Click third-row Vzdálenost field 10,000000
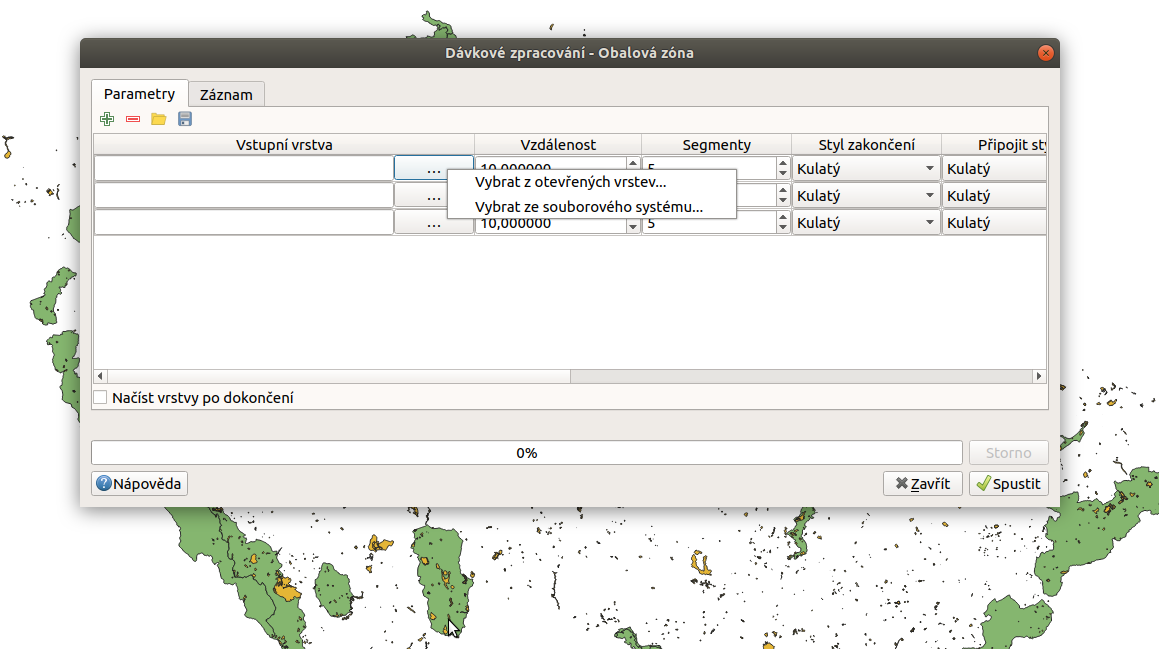Image resolution: width=1159 pixels, height=649 pixels. [x=551, y=224]
